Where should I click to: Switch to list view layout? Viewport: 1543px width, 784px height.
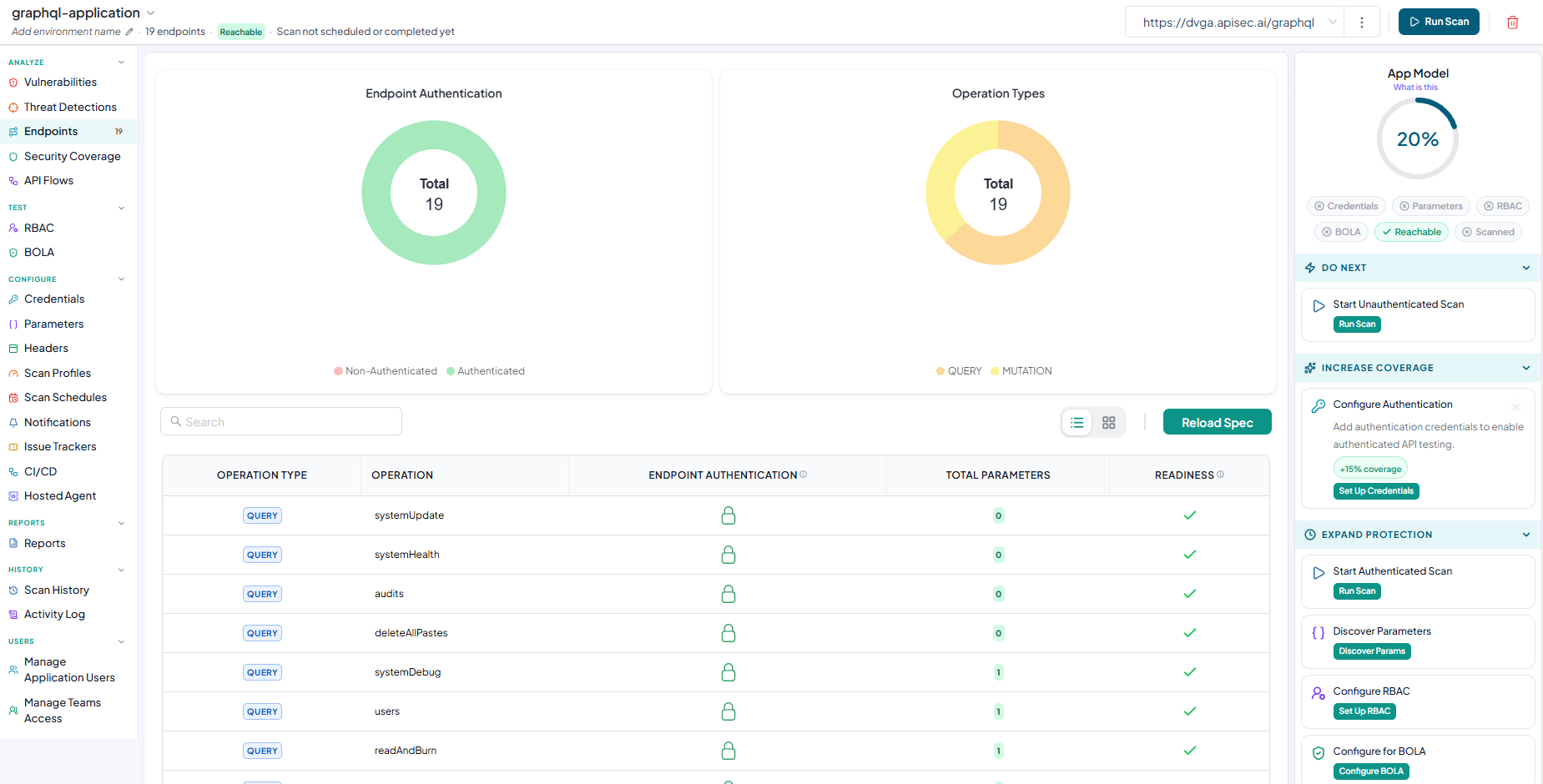click(x=1077, y=423)
